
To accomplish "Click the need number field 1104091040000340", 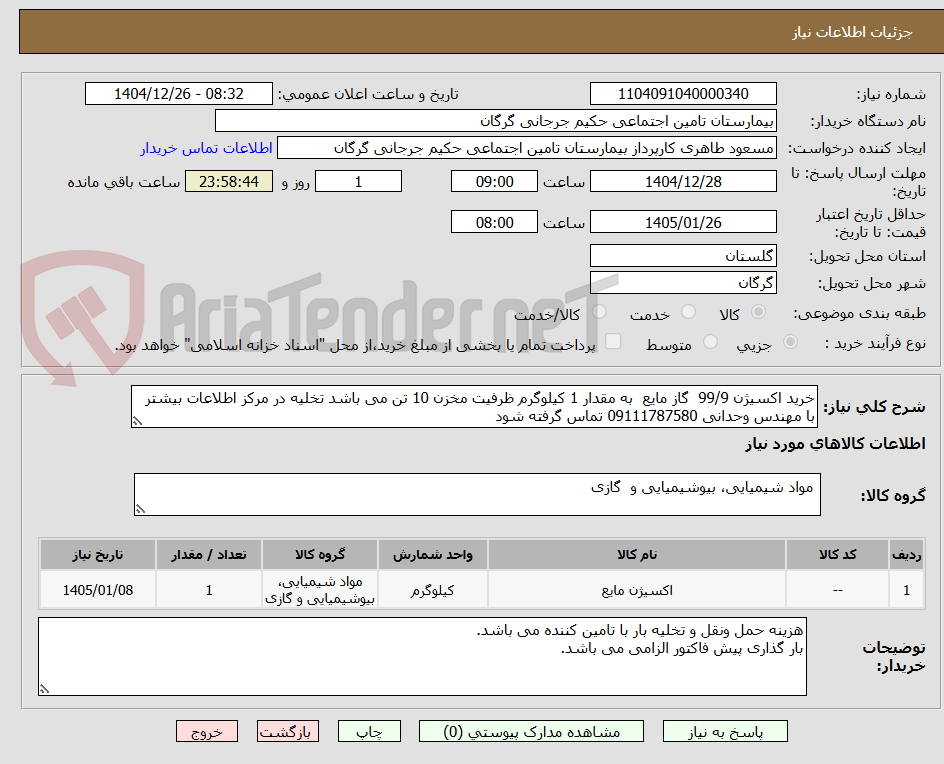I will [683, 94].
